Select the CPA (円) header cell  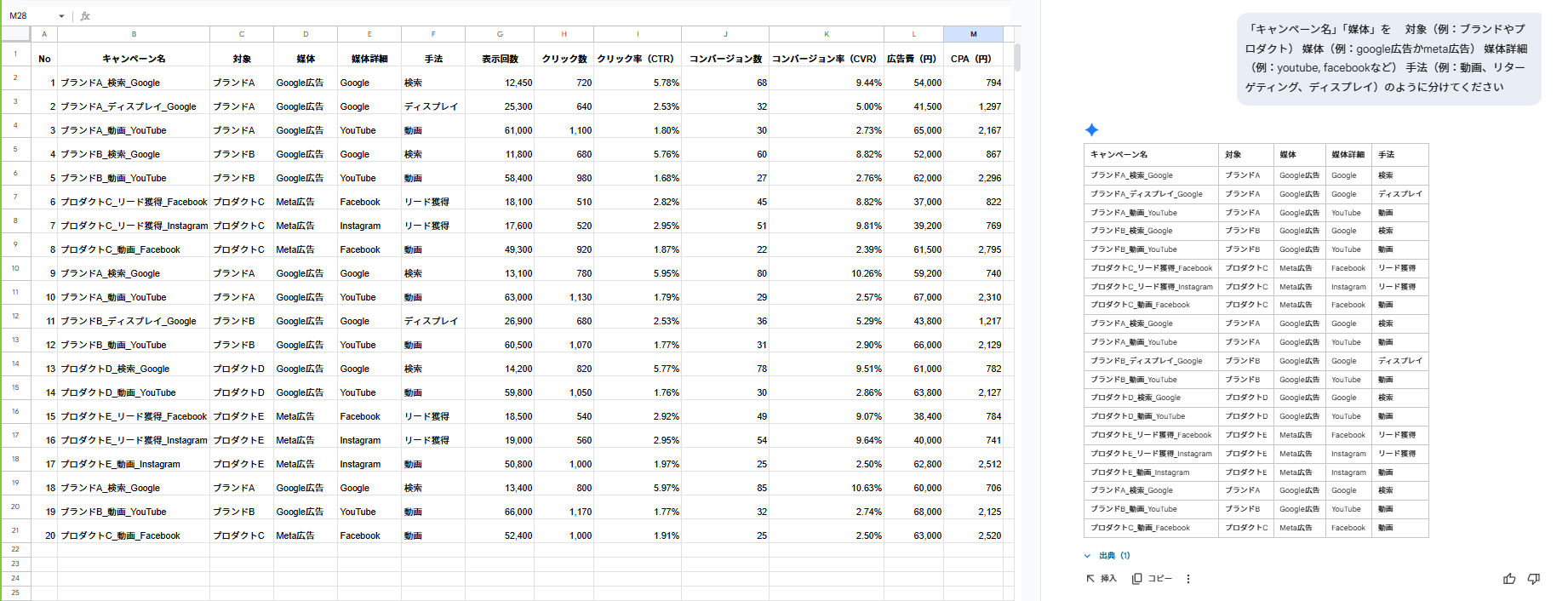pos(973,59)
